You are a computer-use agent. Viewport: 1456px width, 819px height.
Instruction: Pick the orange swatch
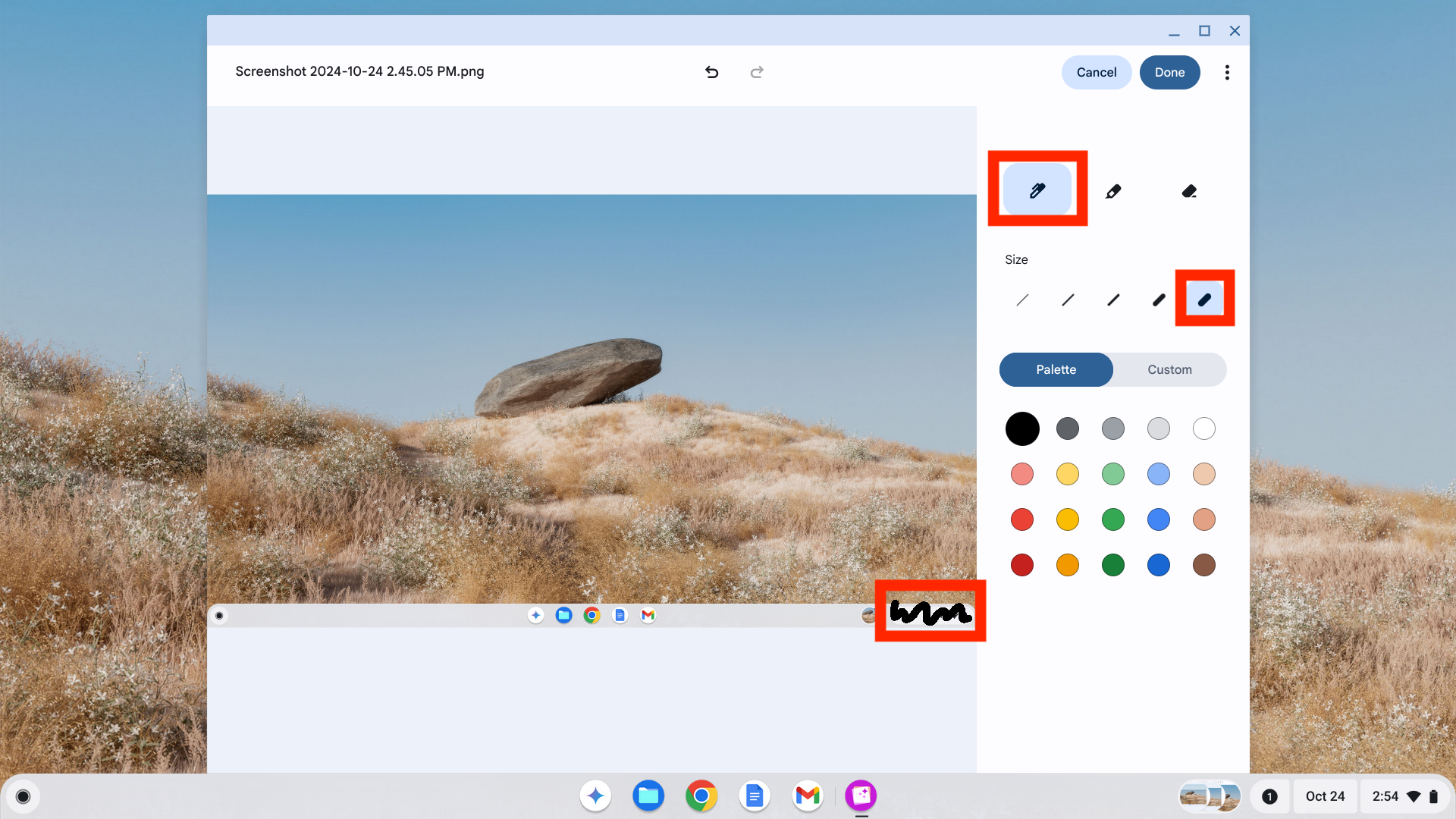tap(1068, 565)
